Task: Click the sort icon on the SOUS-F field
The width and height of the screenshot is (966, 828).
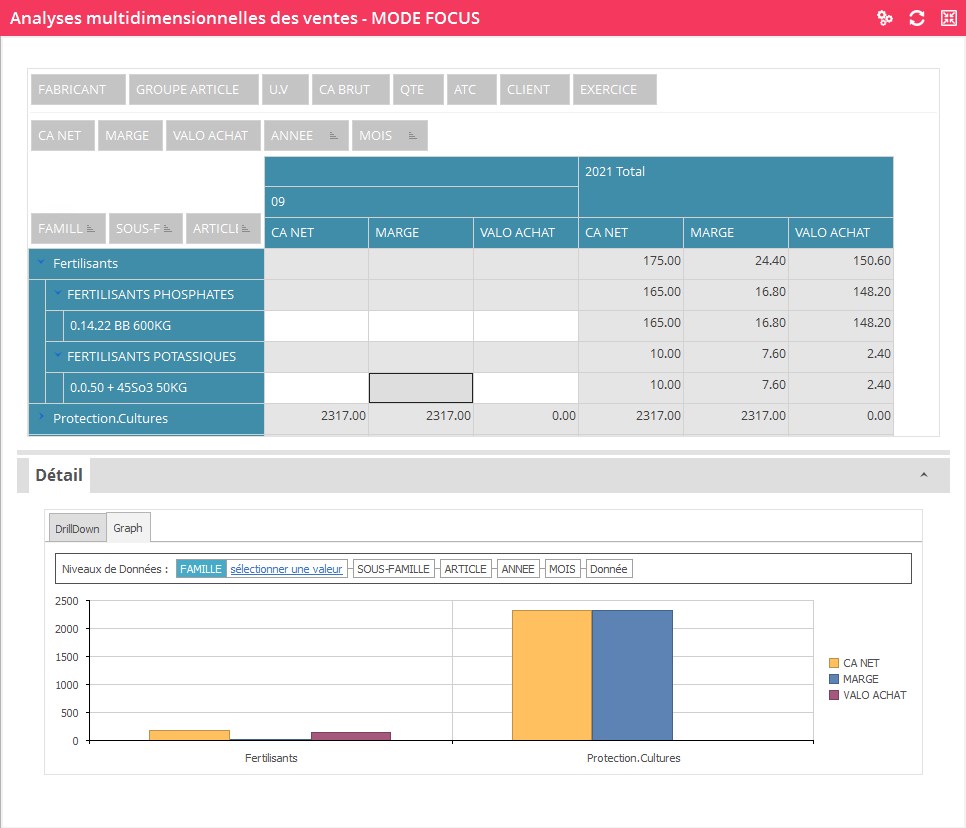Action: point(169,229)
